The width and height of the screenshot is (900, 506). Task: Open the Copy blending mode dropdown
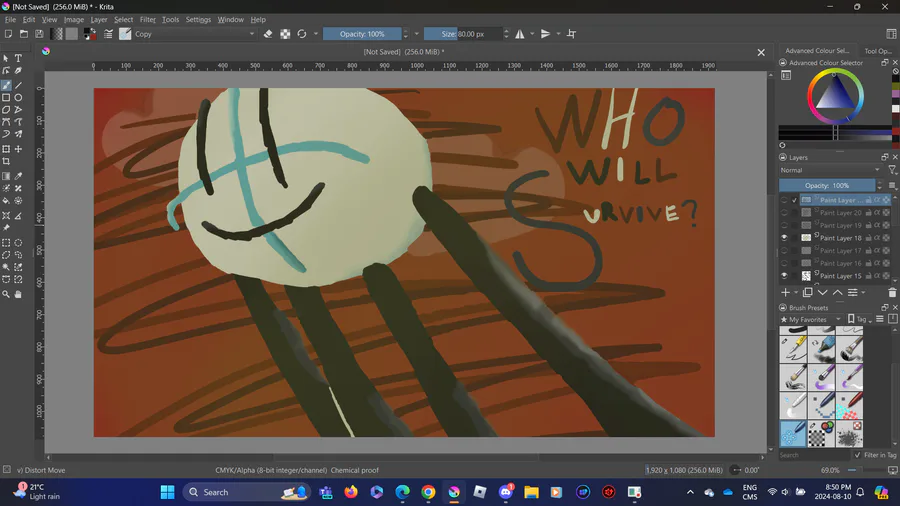[195, 34]
